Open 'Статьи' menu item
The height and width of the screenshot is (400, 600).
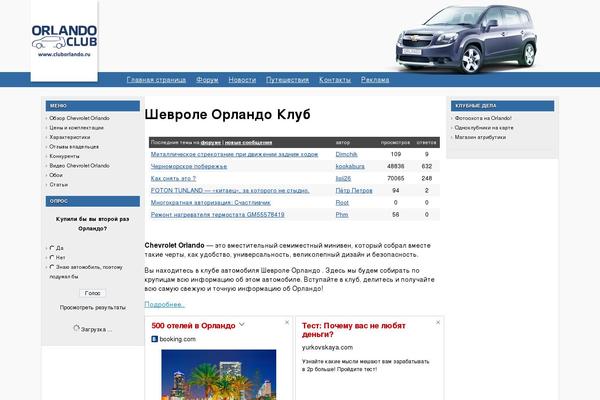(x=59, y=184)
